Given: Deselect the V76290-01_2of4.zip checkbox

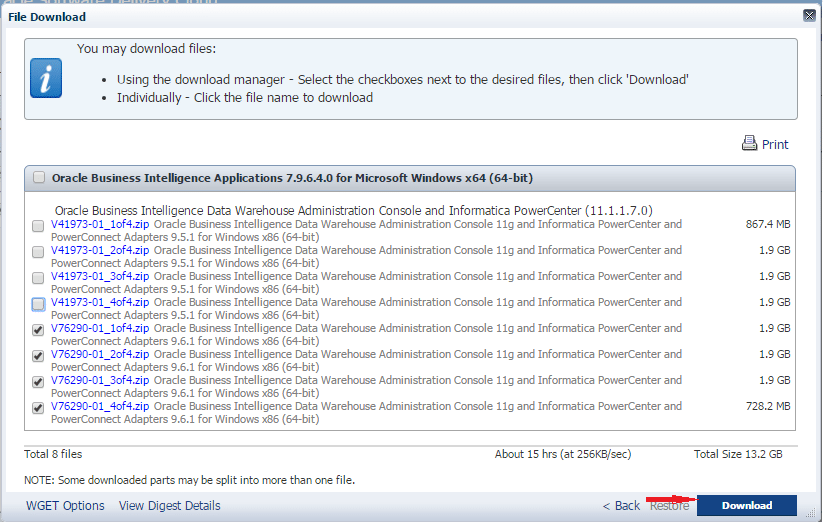Looking at the screenshot, I should (x=38, y=356).
